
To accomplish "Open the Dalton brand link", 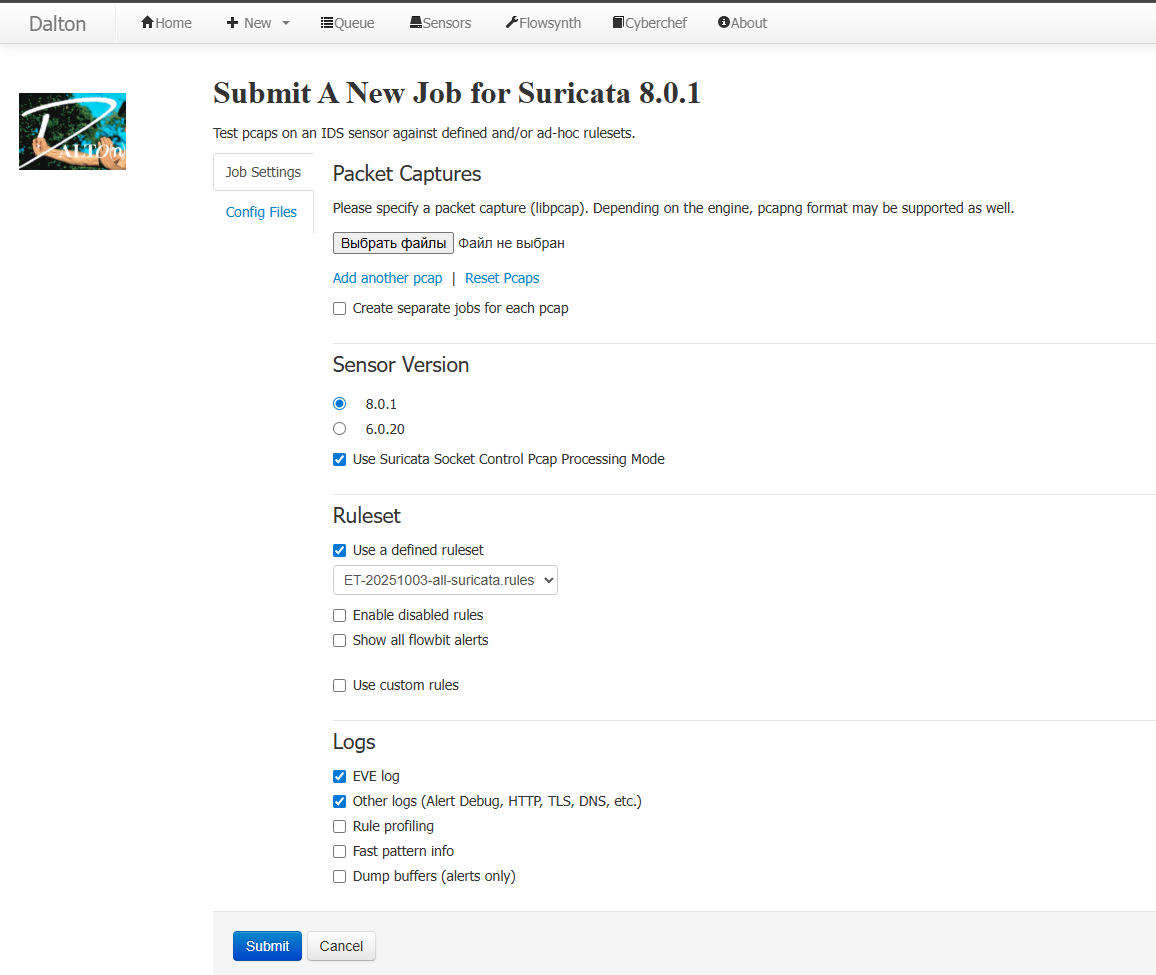I will [x=58, y=24].
